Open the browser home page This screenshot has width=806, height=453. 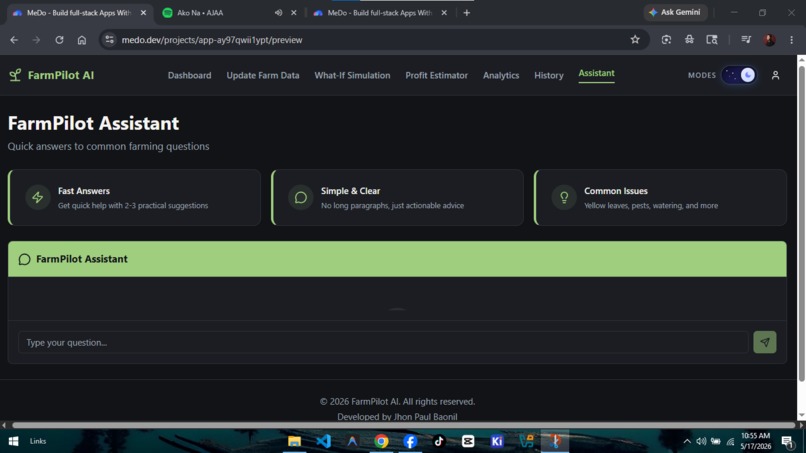82,40
